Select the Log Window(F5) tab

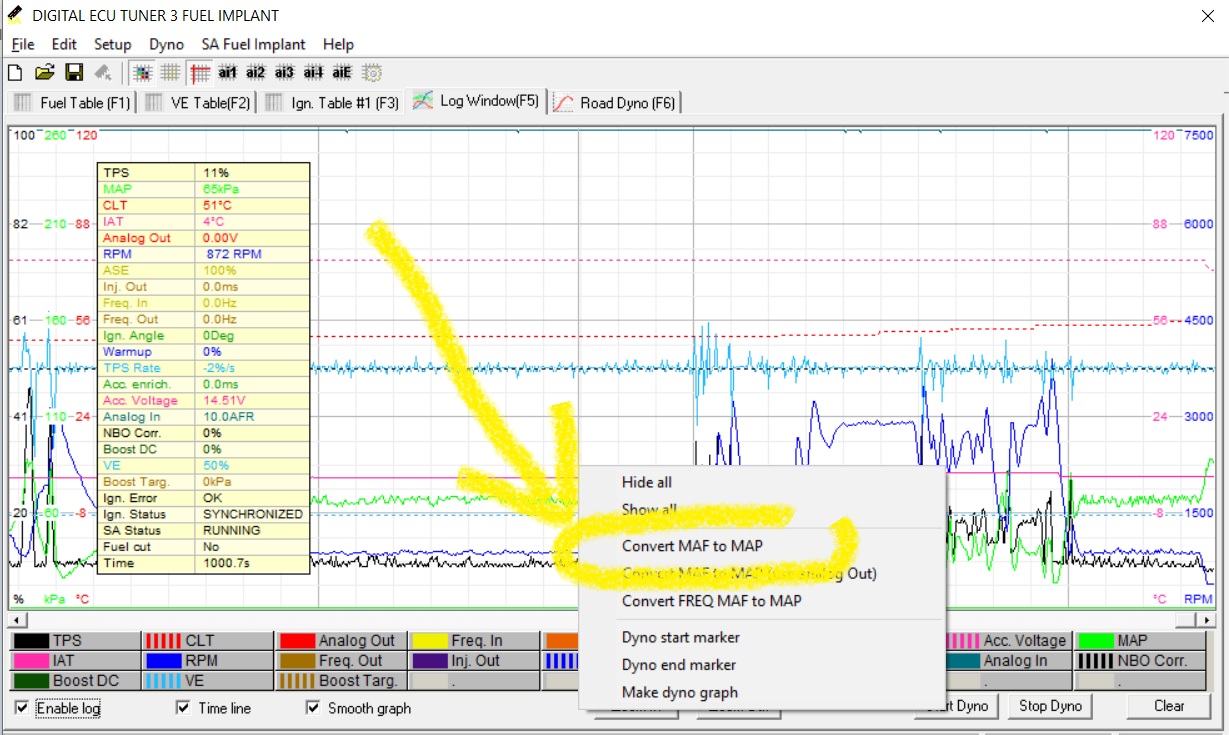pyautogui.click(x=476, y=101)
